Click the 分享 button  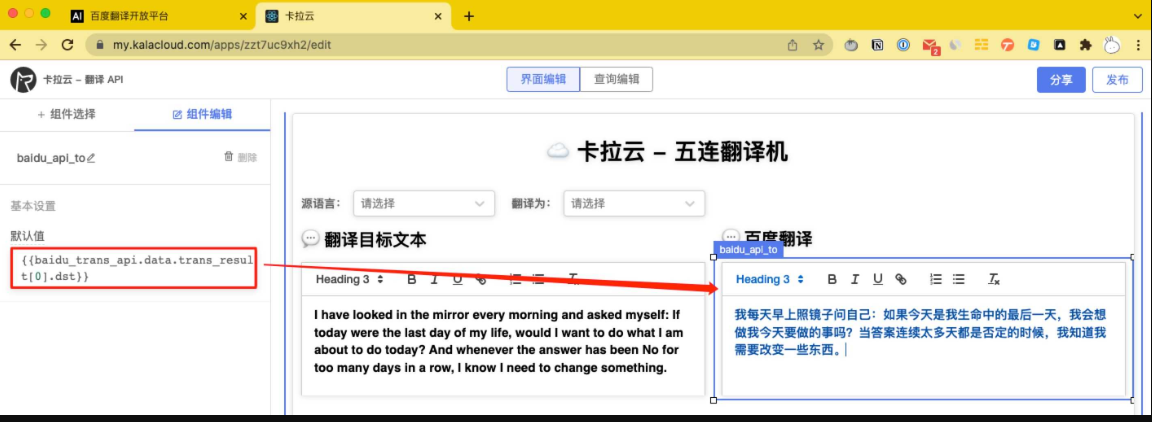point(1061,80)
